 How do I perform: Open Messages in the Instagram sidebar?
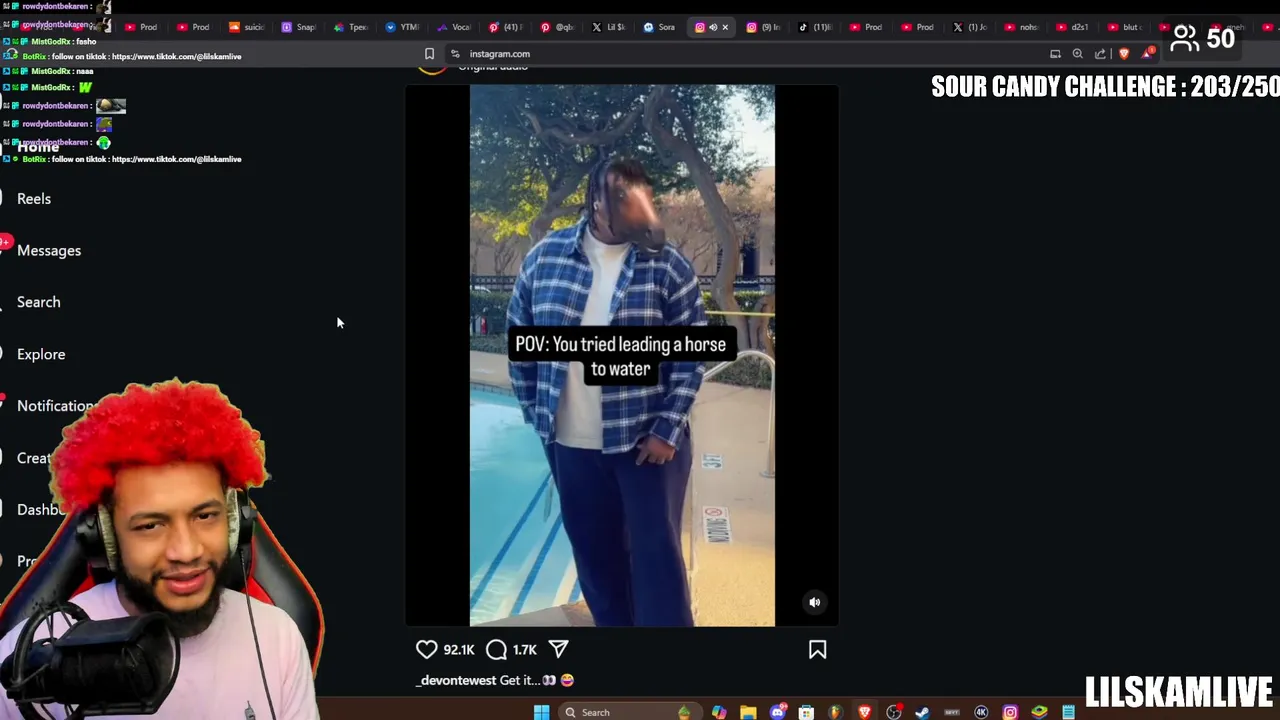click(49, 250)
